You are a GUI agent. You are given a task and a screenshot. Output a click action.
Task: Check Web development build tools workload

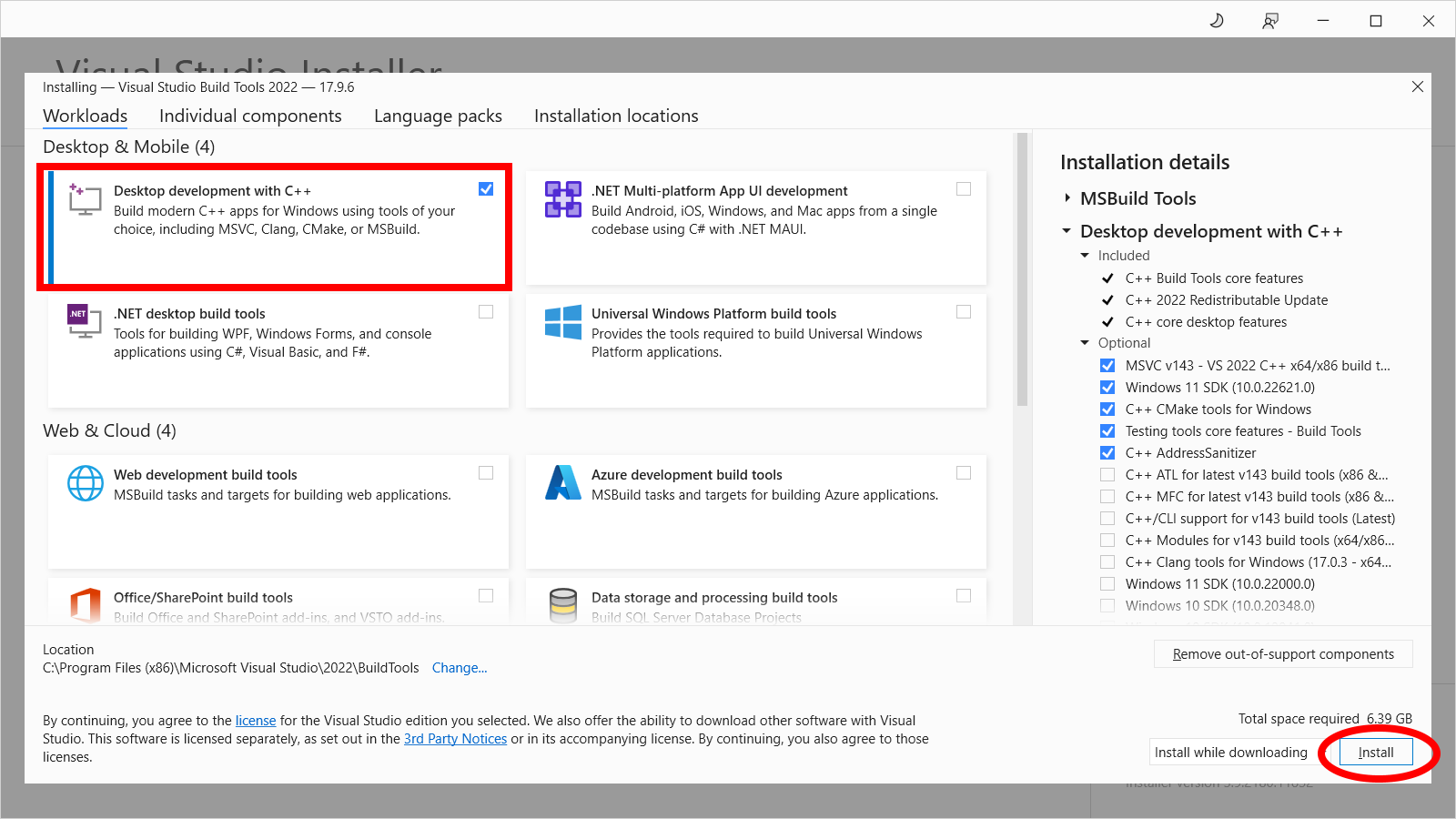(x=486, y=473)
